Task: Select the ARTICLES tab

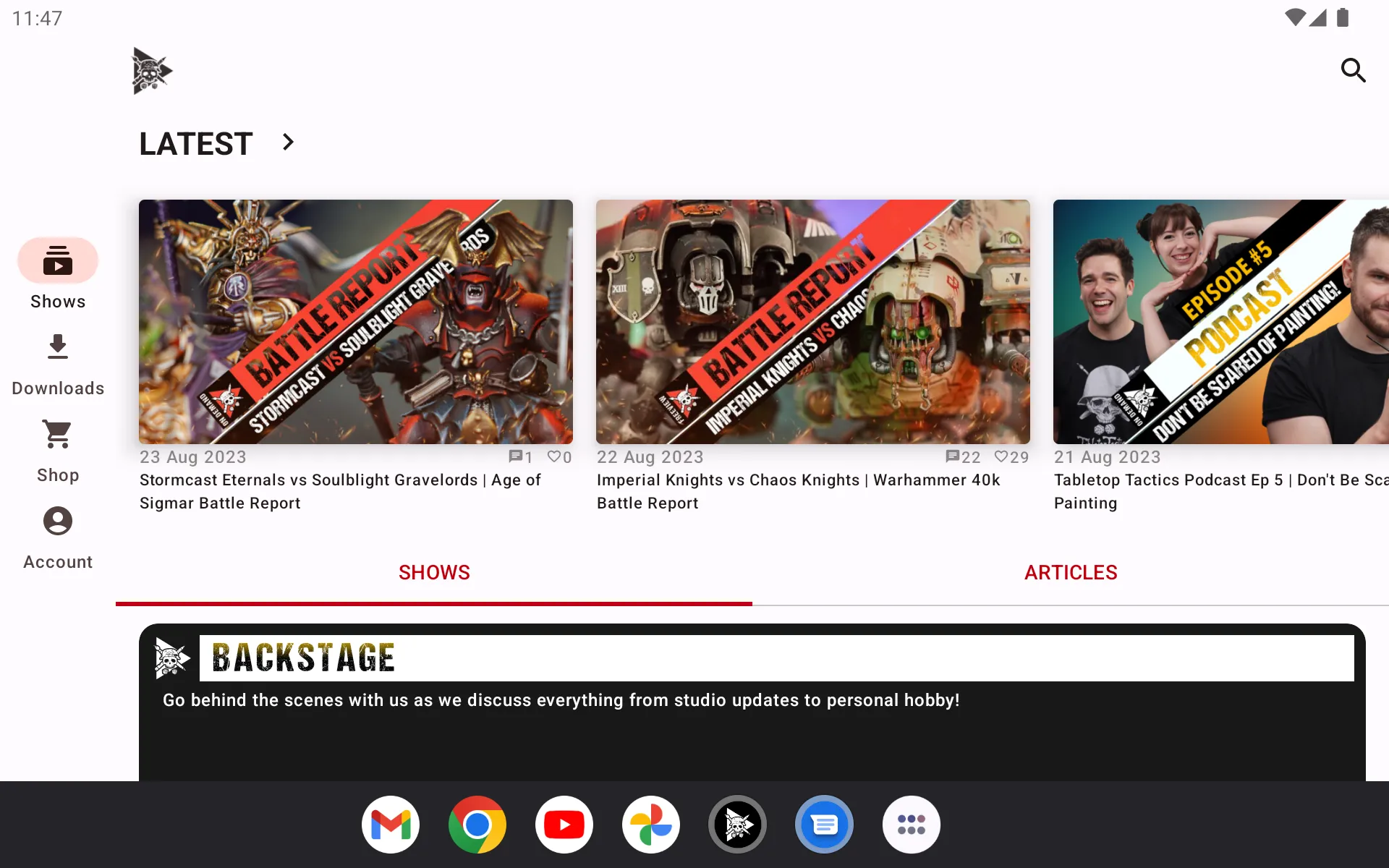Action: click(x=1070, y=572)
